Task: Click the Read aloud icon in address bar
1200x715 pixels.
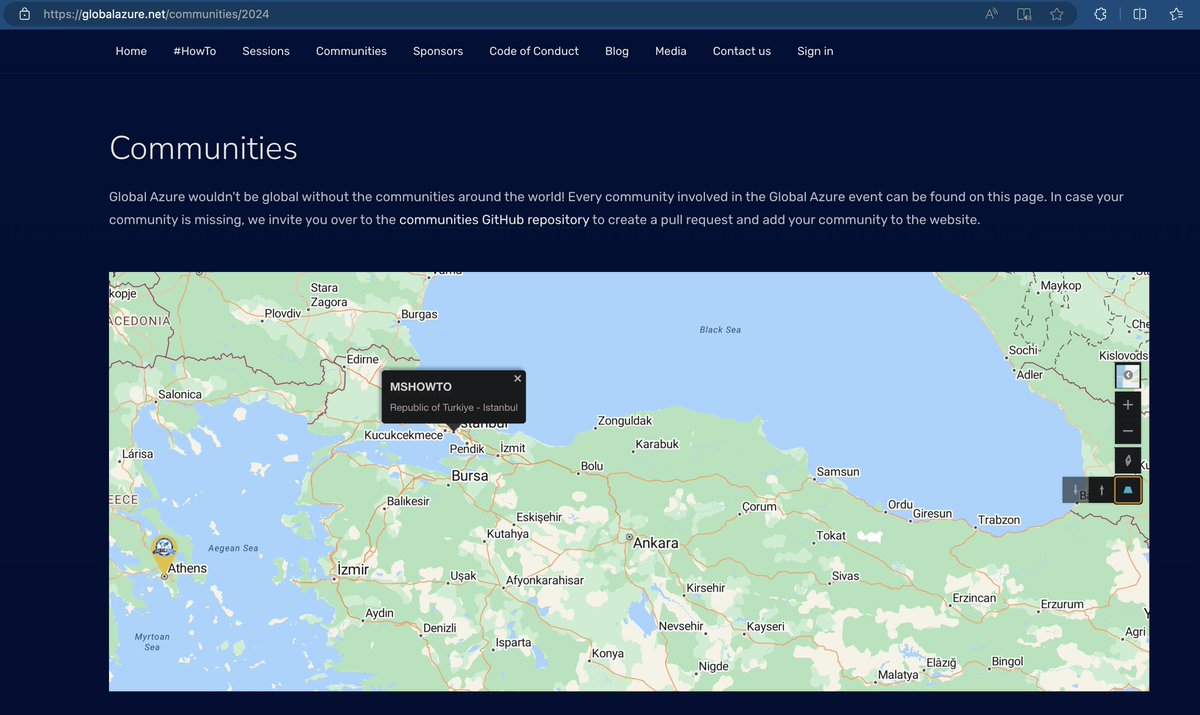Action: pyautogui.click(x=991, y=14)
